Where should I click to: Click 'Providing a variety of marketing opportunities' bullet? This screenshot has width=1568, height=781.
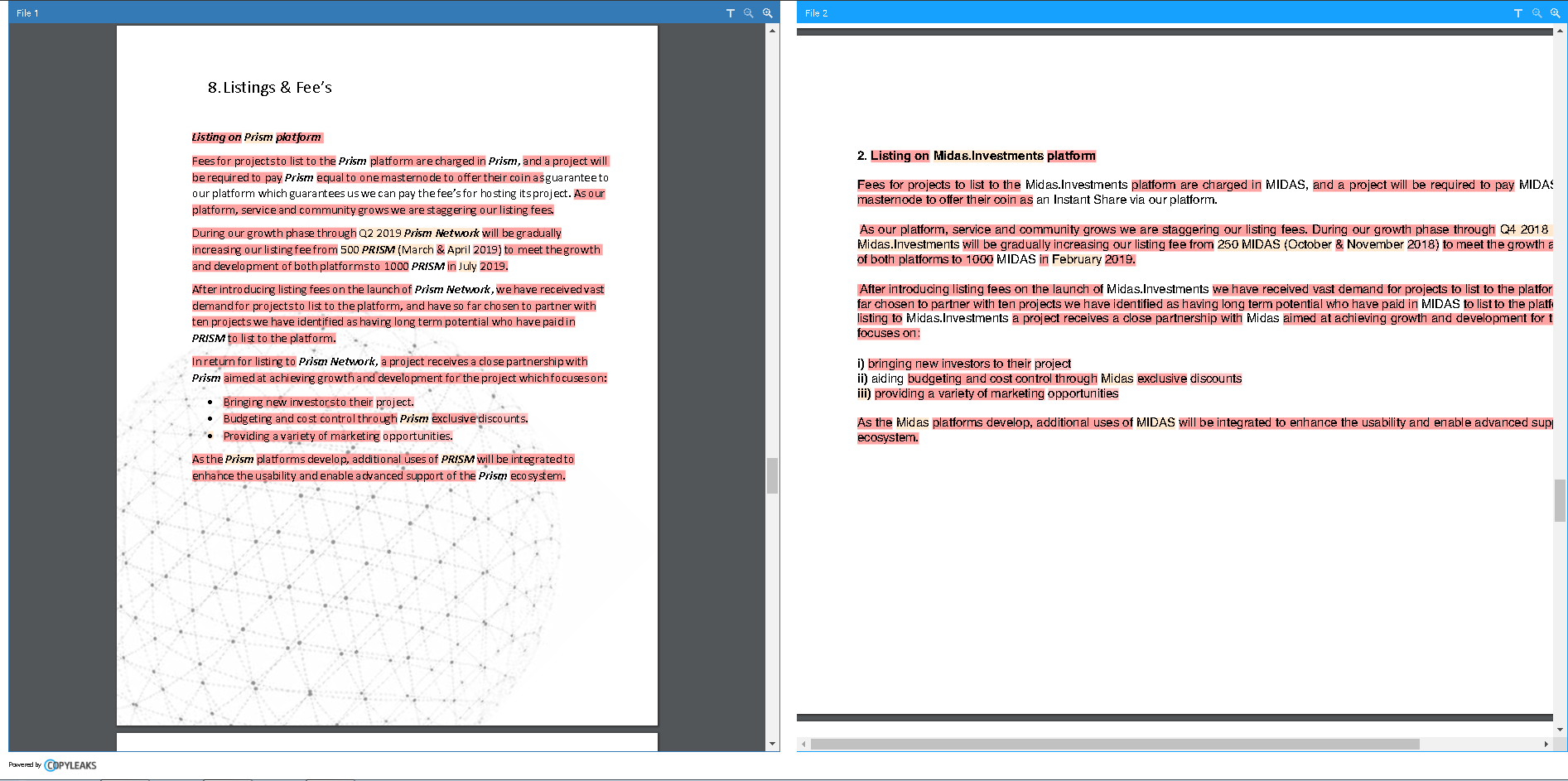click(x=338, y=436)
